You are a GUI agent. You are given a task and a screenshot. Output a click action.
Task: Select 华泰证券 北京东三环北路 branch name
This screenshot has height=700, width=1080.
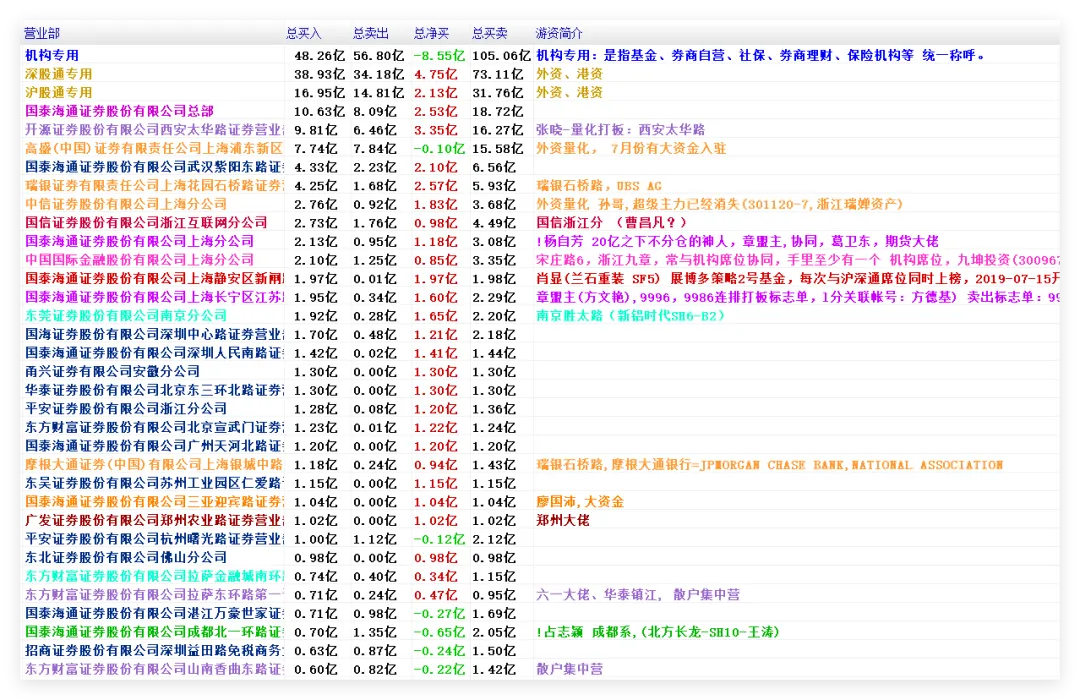(154, 390)
